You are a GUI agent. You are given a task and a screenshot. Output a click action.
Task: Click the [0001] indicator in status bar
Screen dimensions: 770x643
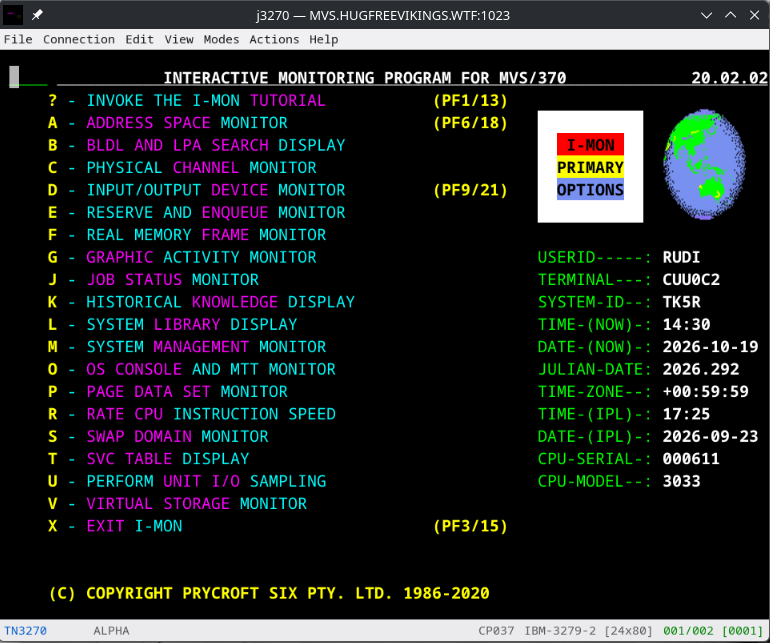click(742, 631)
